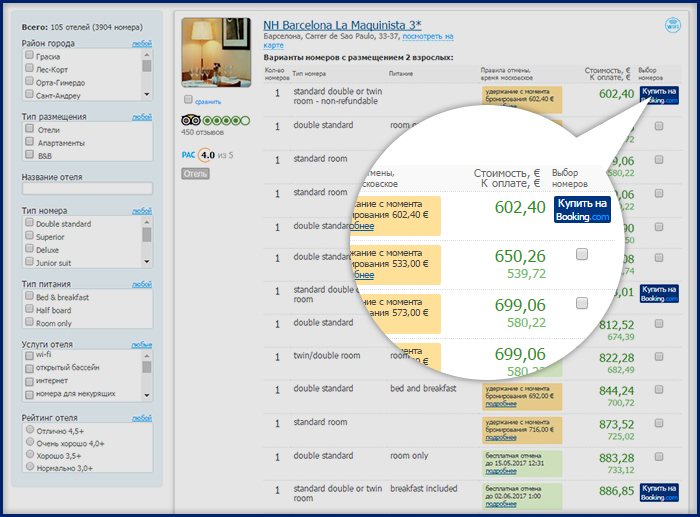Select the Bed & breakfast meal option
Image resolution: width=700 pixels, height=517 pixels.
[29, 296]
